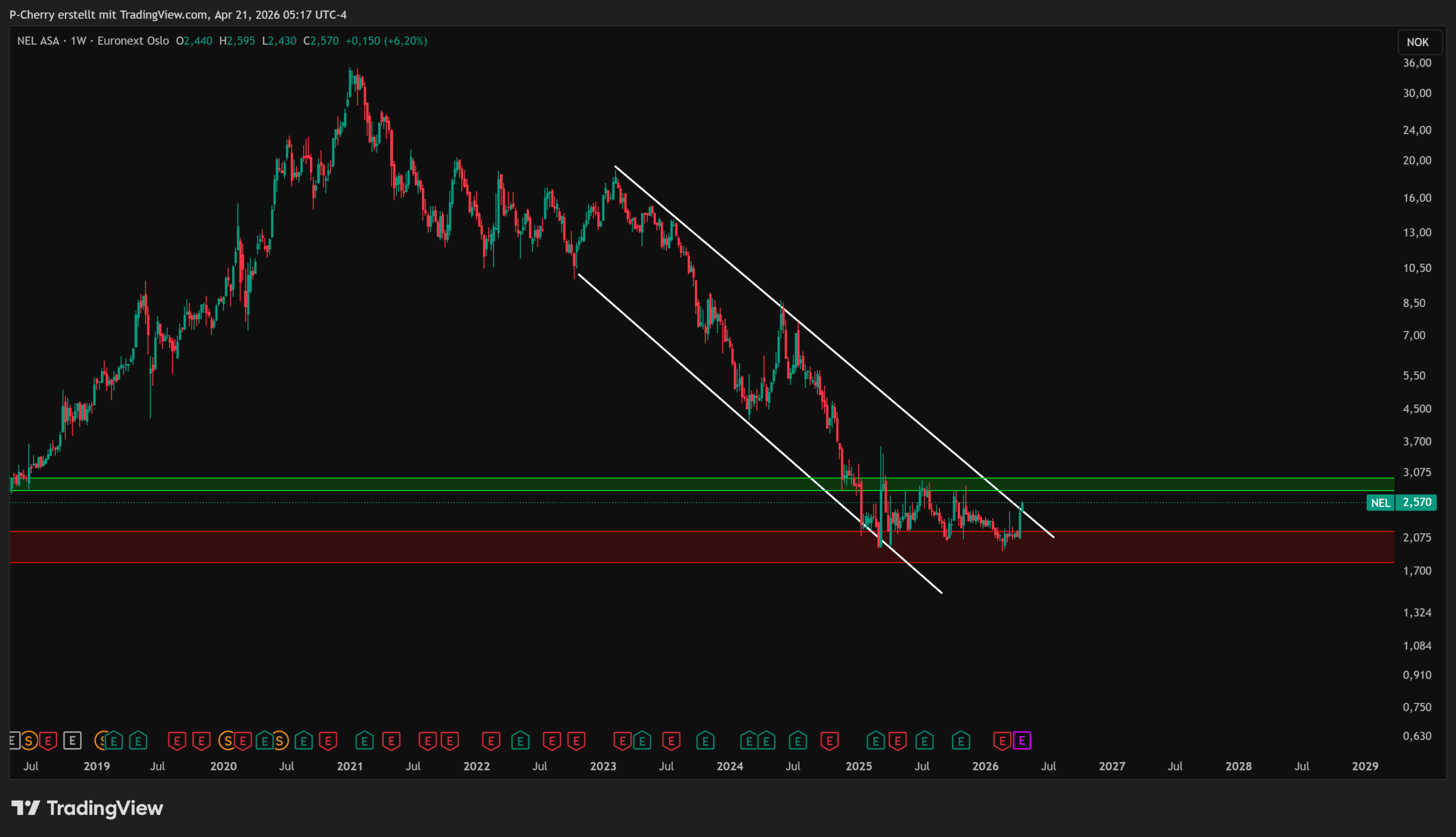Click the TradingView.com text in header
Image resolution: width=1456 pixels, height=837 pixels.
coord(163,14)
